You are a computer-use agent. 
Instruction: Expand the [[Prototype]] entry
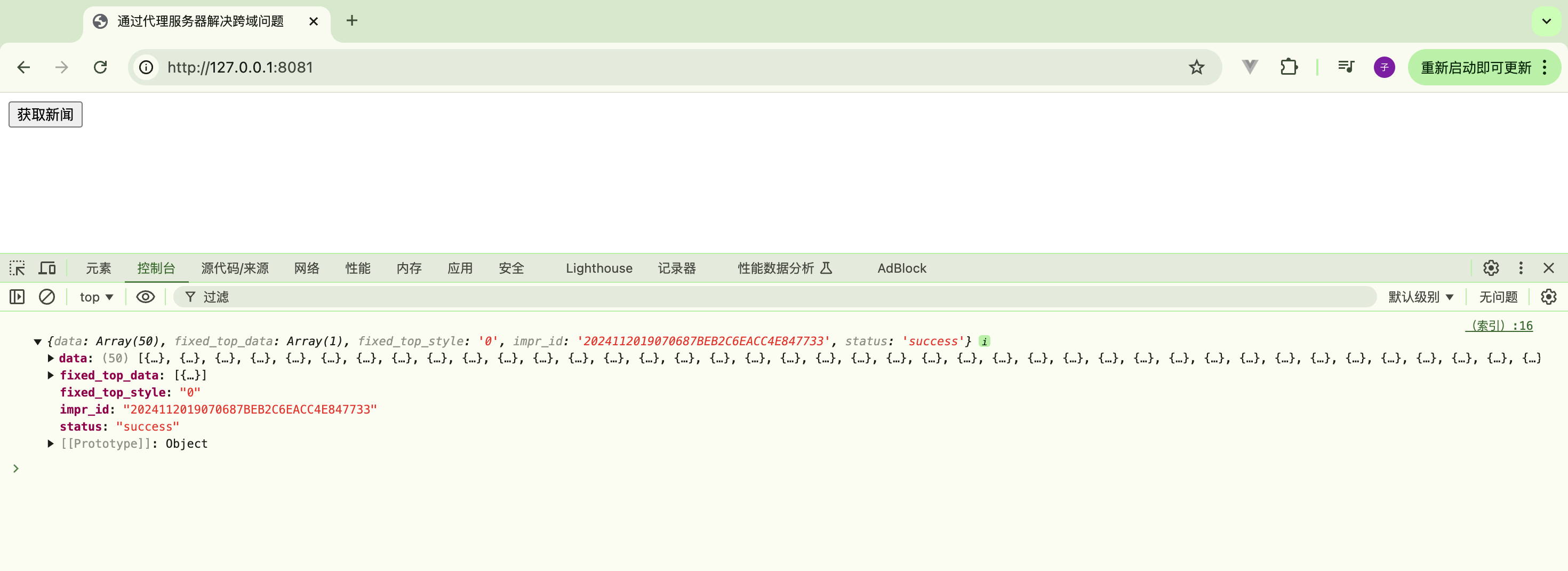(x=51, y=443)
